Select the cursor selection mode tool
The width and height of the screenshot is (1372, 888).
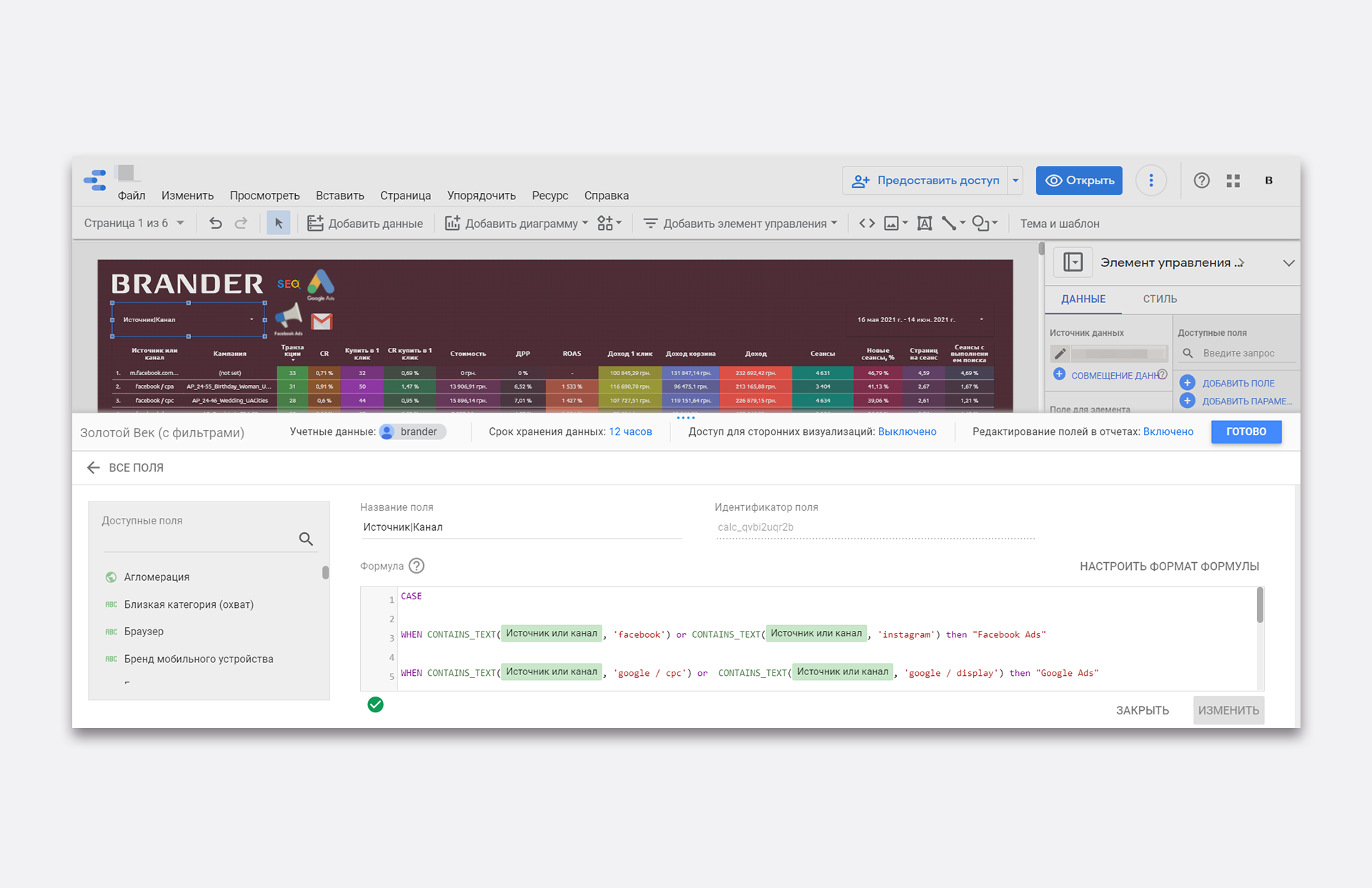pyautogui.click(x=279, y=224)
